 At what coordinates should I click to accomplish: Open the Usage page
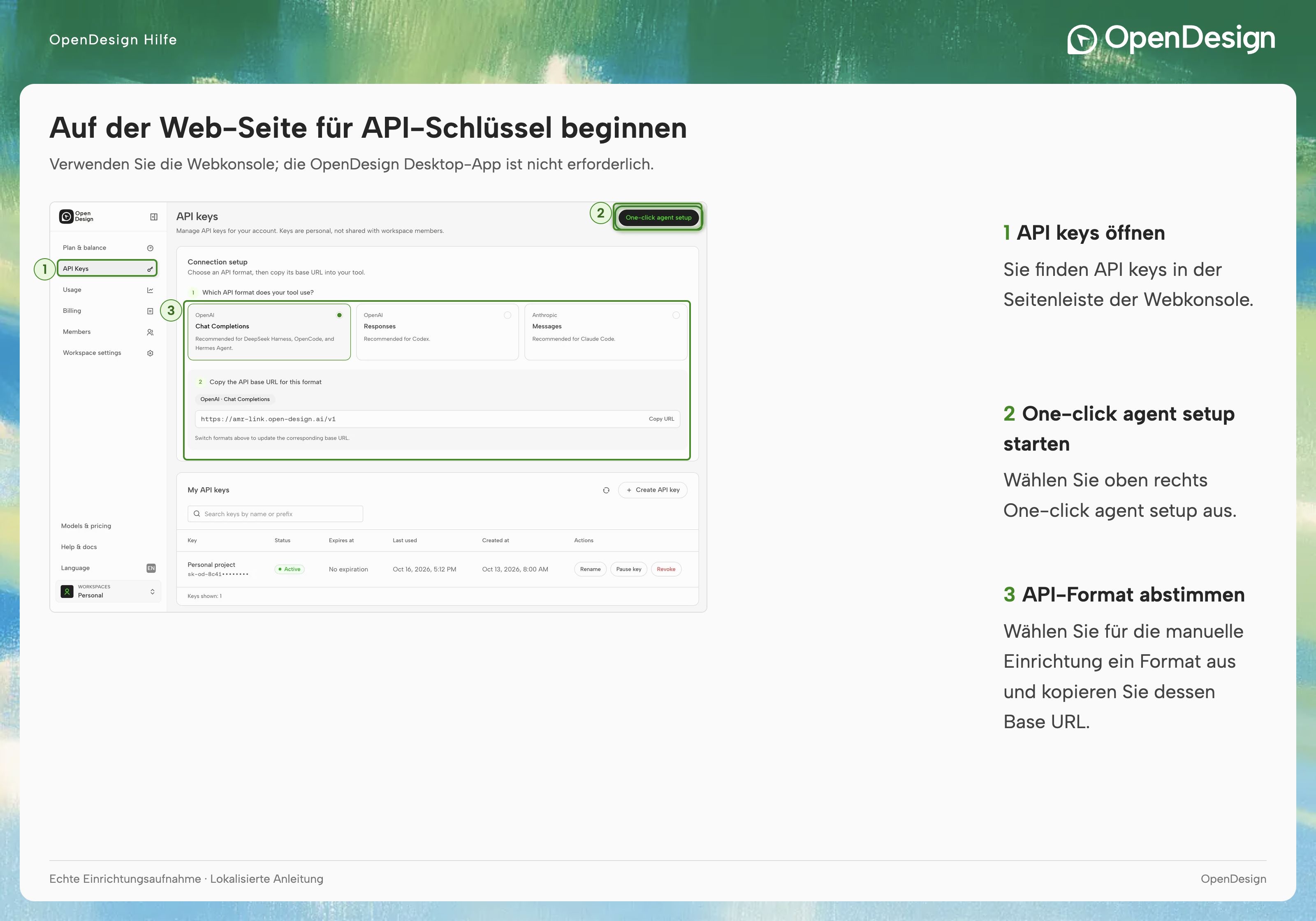click(x=108, y=290)
